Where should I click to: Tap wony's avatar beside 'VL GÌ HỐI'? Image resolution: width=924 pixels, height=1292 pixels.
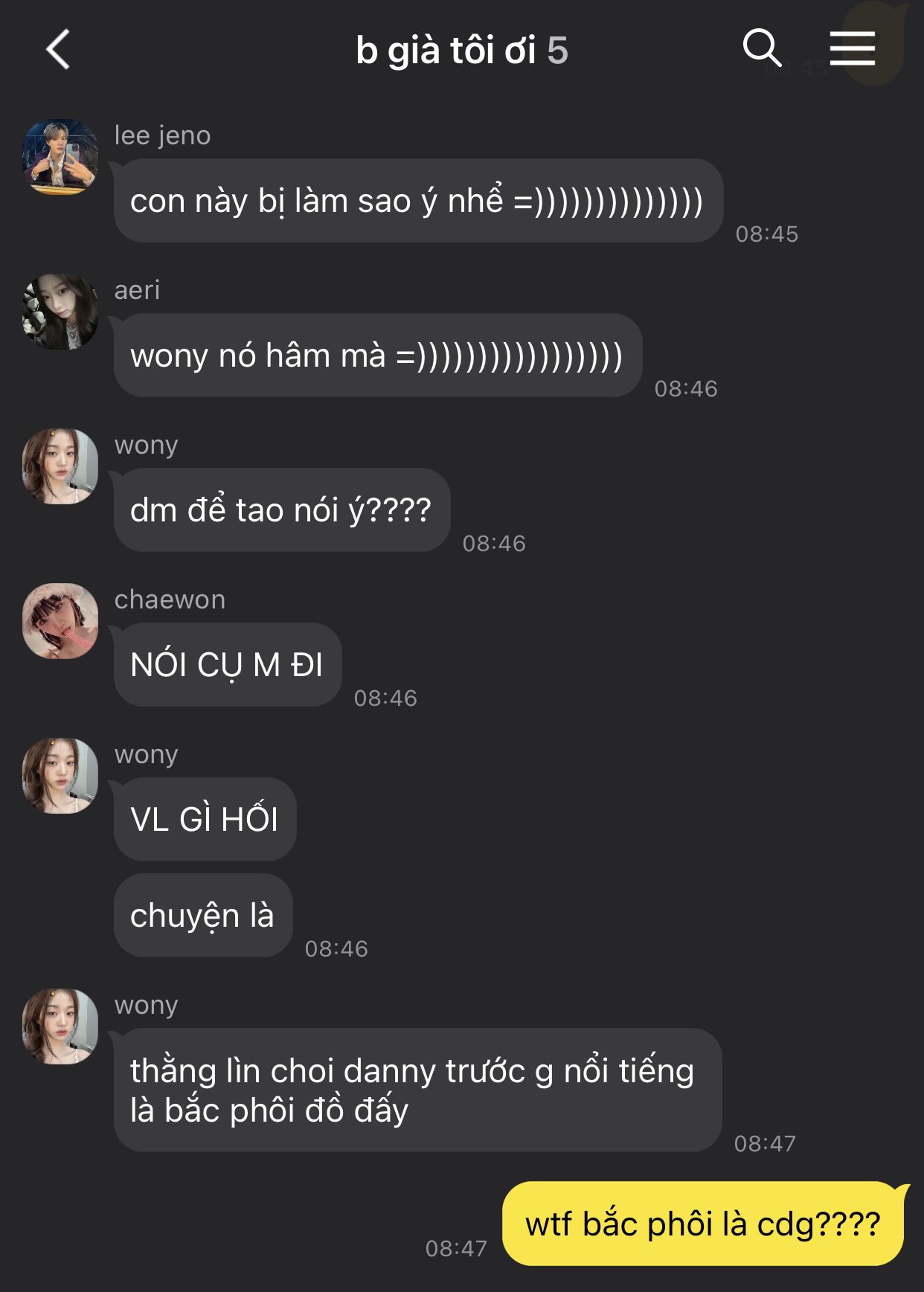60,776
